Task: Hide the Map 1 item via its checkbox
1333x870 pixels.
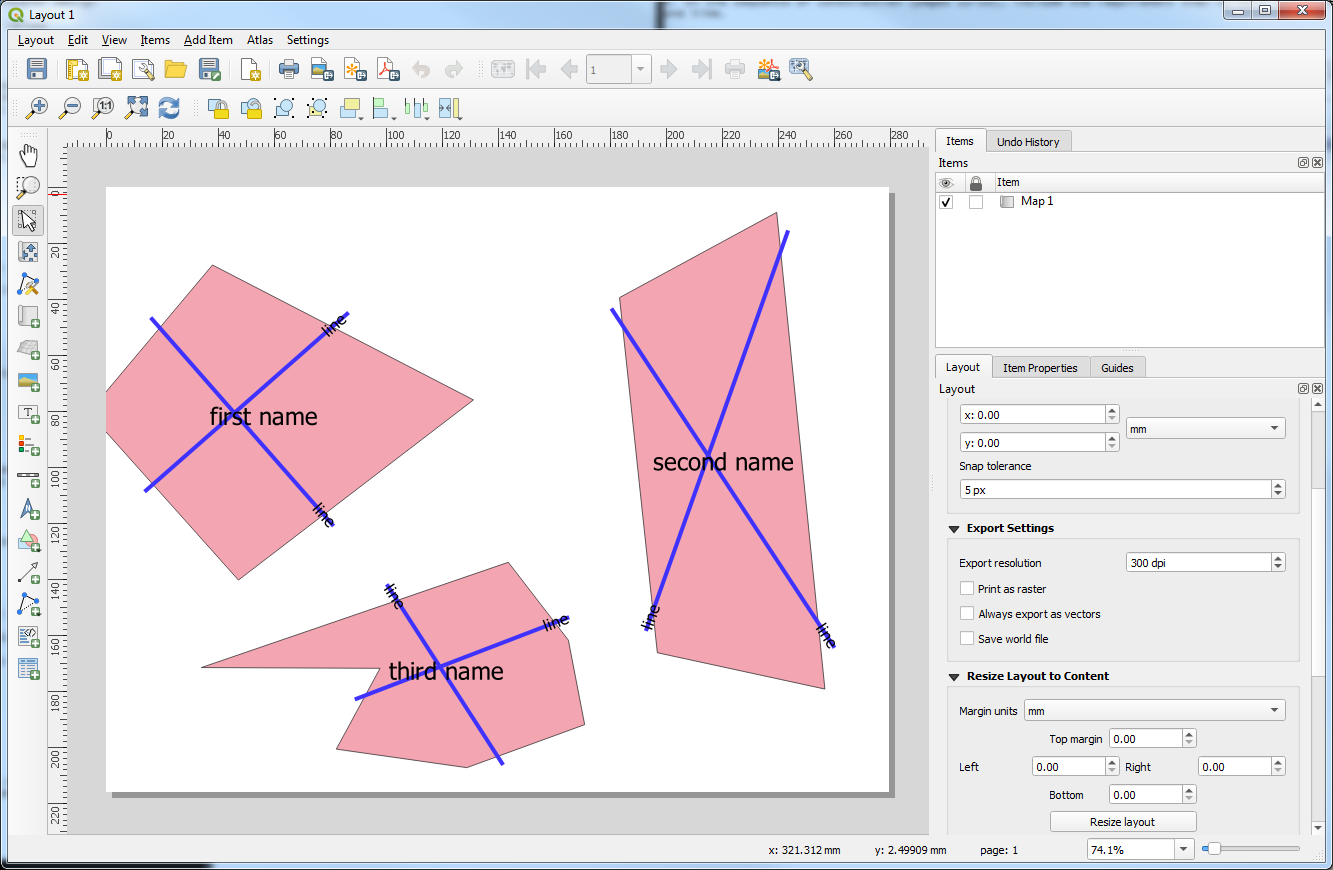Action: click(945, 201)
